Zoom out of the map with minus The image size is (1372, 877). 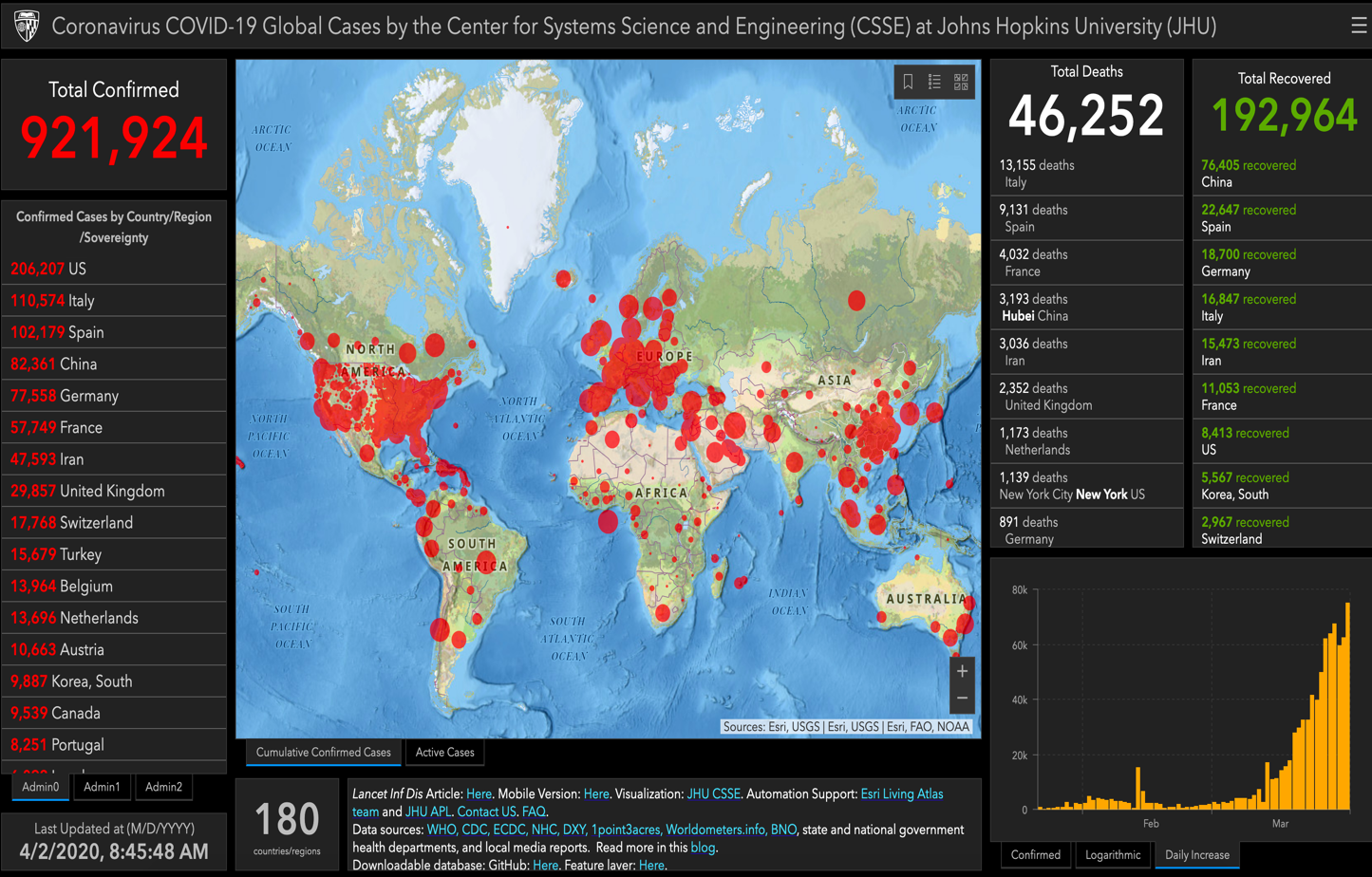[x=962, y=699]
